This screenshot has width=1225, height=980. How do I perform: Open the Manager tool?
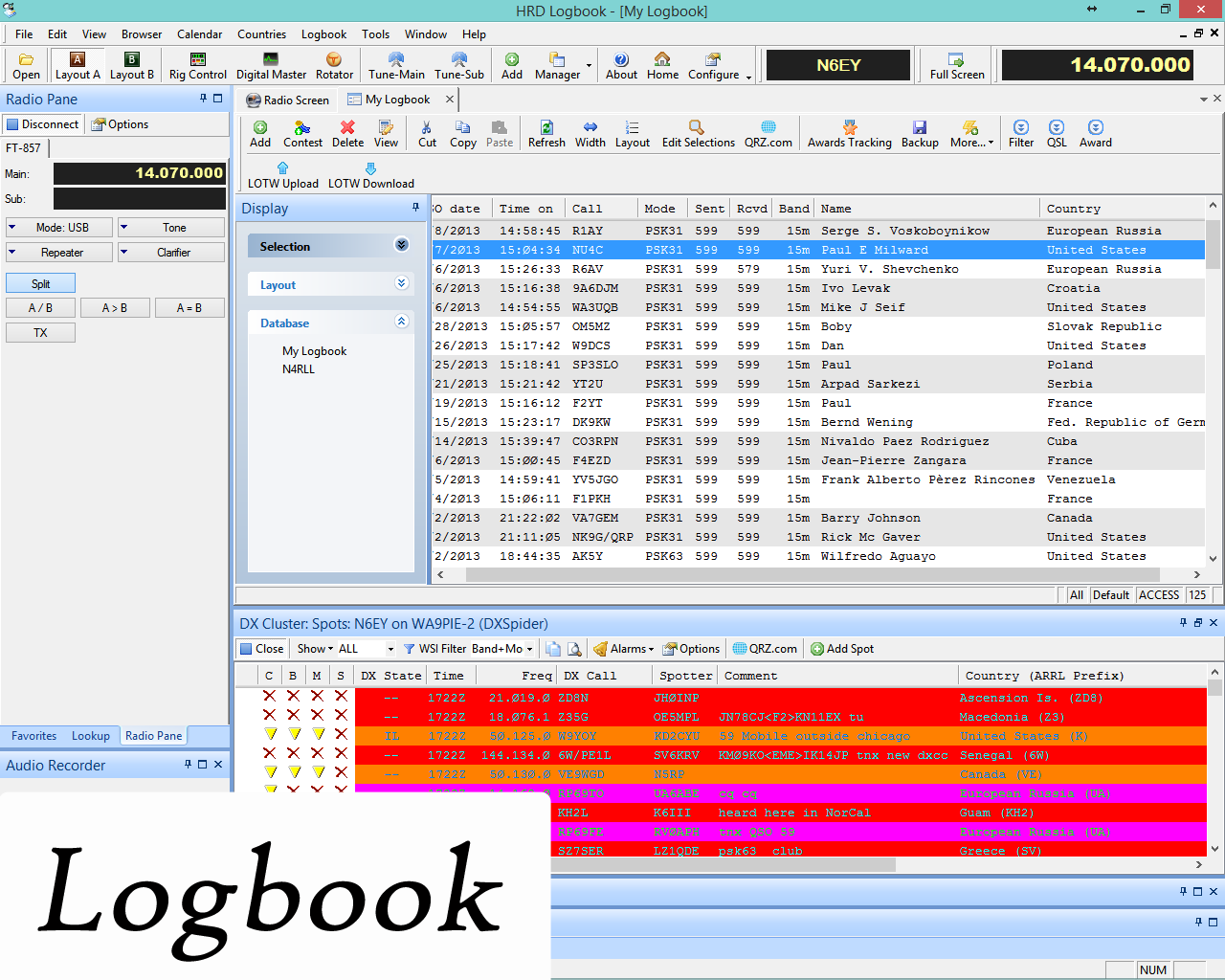click(x=557, y=66)
